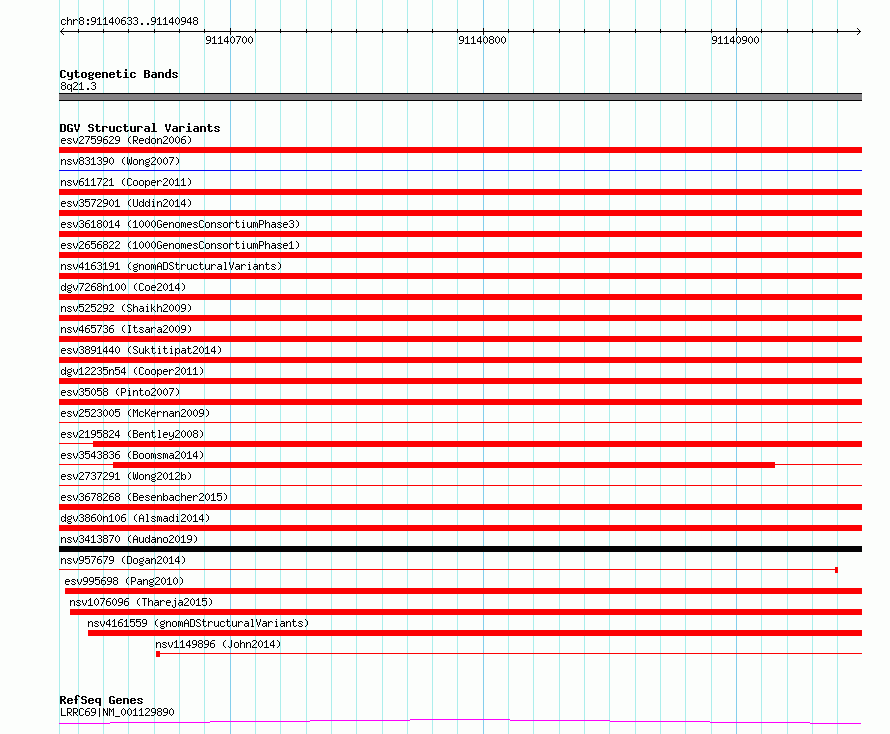Click the 91140900 ruler label
The height and width of the screenshot is (734, 890).
[735, 40]
